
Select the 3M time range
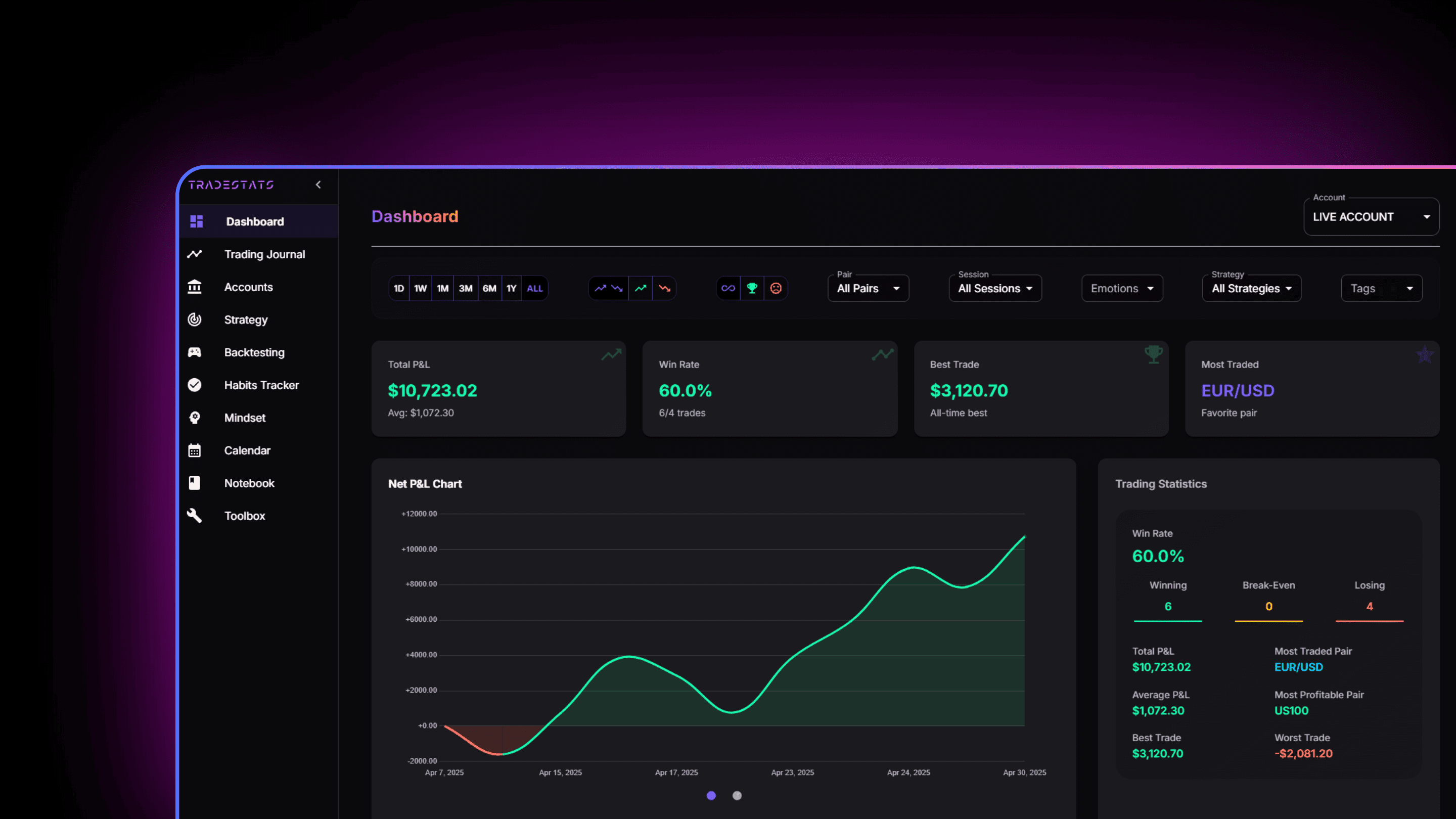pyautogui.click(x=466, y=288)
